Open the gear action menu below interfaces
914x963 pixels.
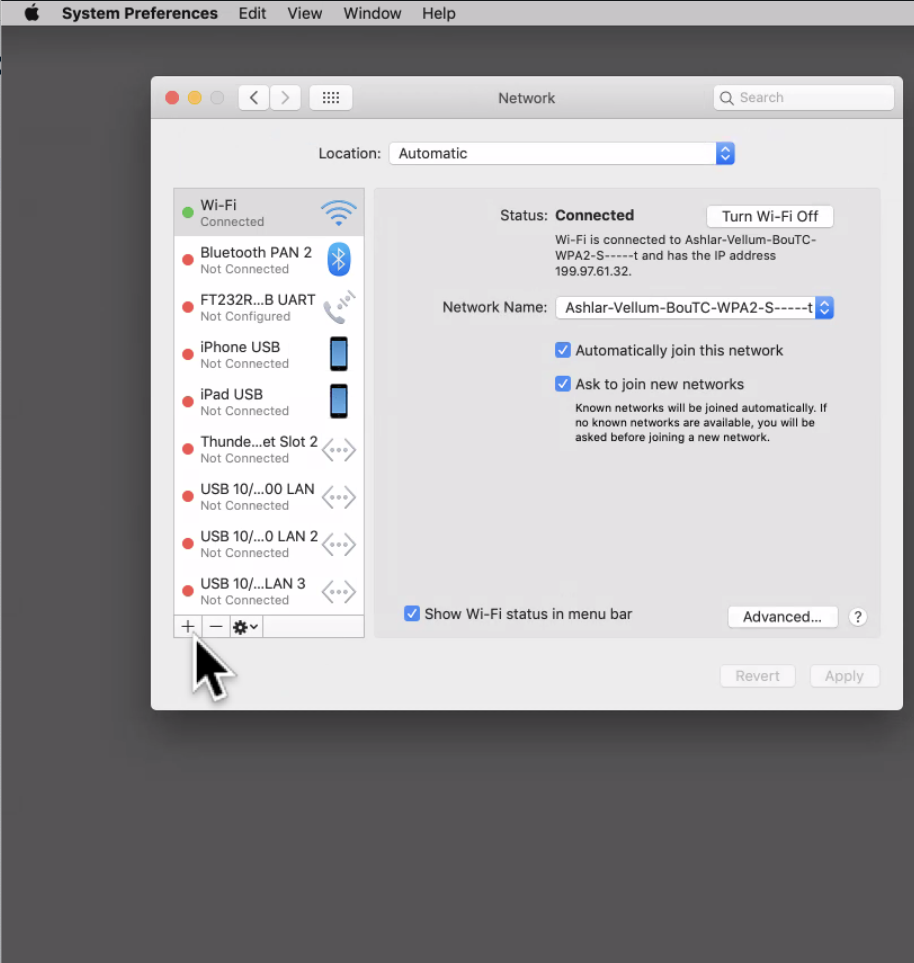(243, 626)
